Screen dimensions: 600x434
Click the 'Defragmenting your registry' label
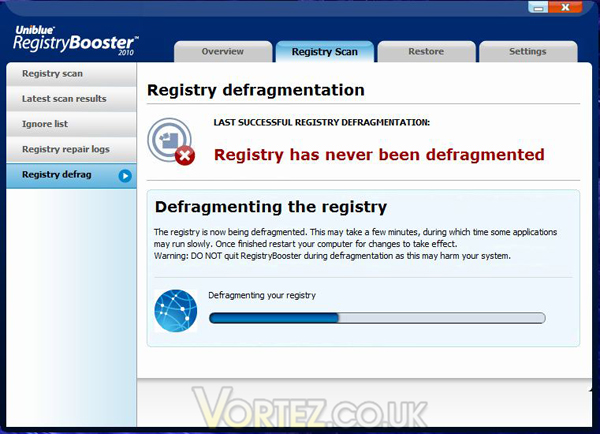tap(262, 295)
